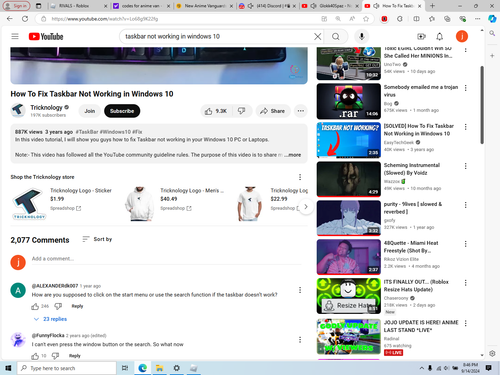Open purity - 9lives slowed thumbnail
500x375 pixels.
coord(349,218)
